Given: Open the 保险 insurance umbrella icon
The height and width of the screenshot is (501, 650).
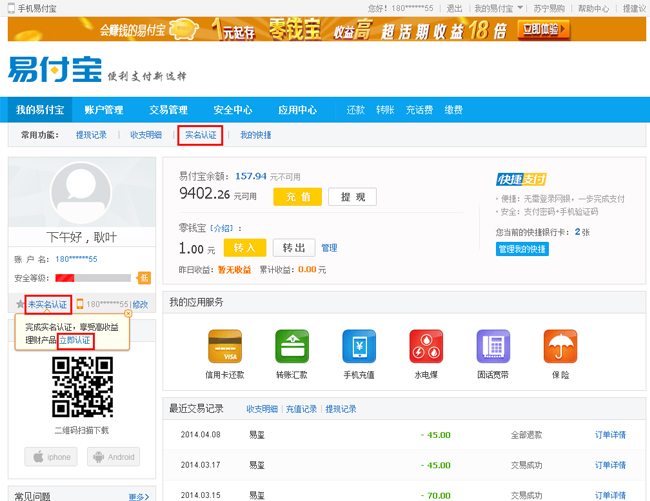Looking at the screenshot, I should coord(560,346).
